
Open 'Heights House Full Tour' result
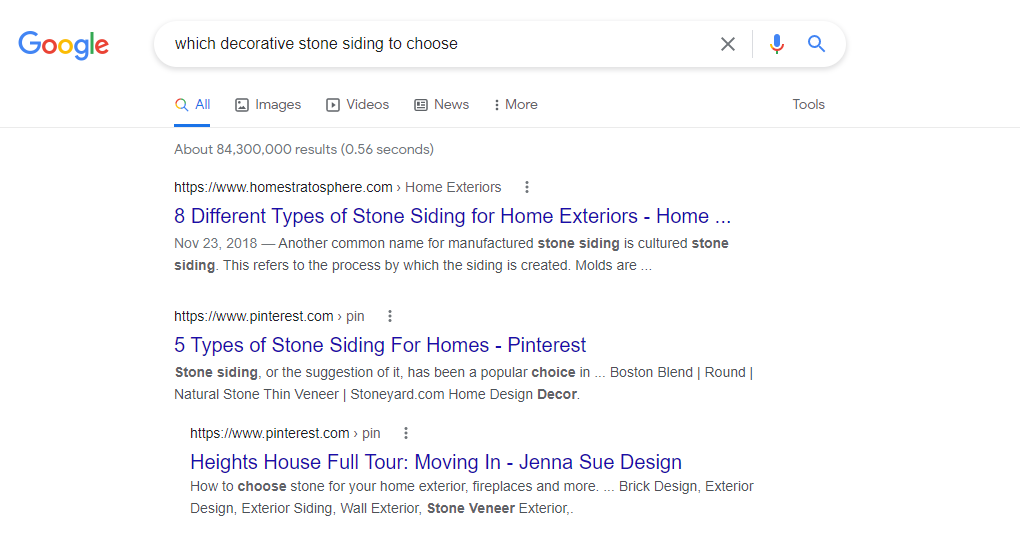pos(436,462)
